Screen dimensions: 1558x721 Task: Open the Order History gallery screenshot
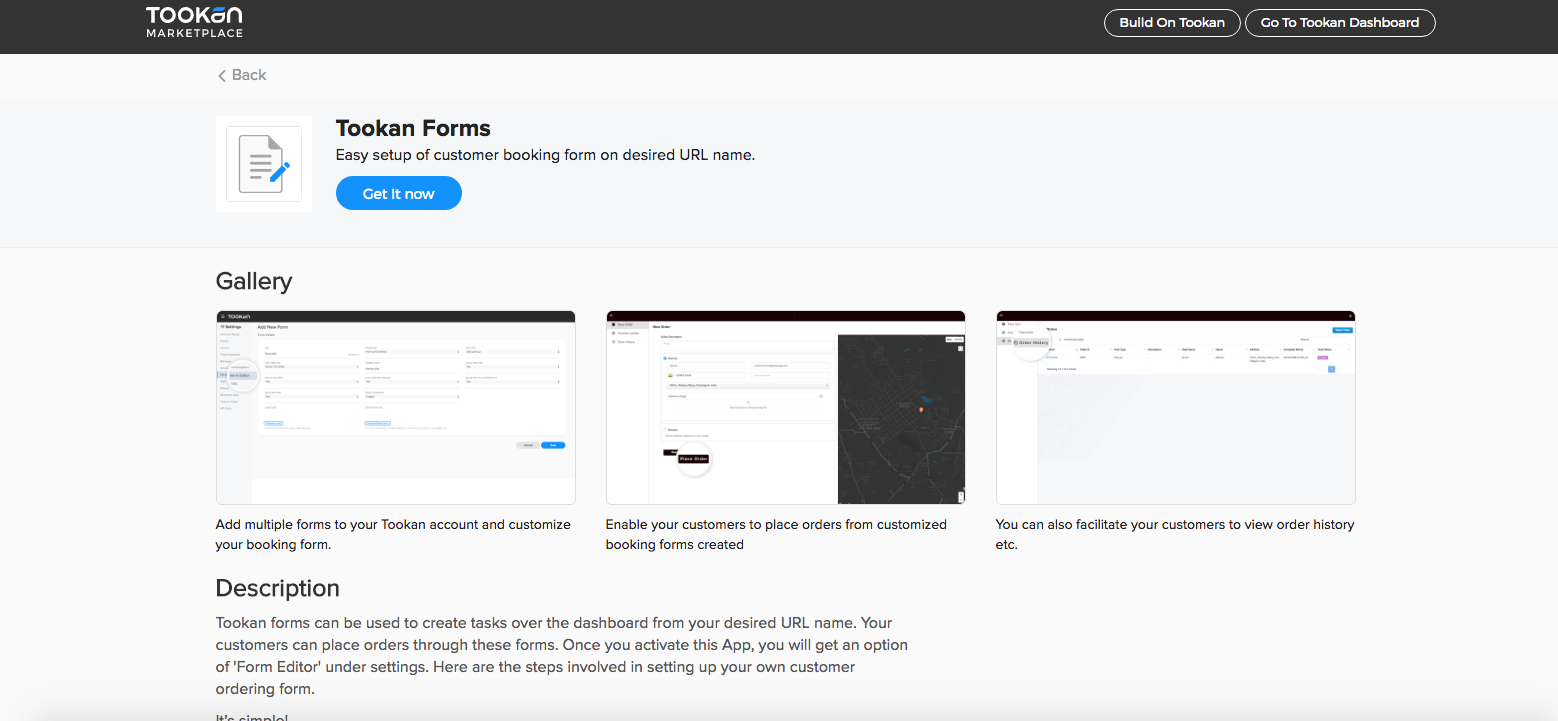pyautogui.click(x=1176, y=407)
